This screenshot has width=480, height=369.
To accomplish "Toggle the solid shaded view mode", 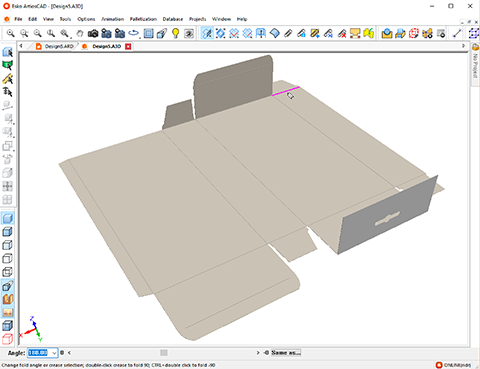I will (8, 218).
